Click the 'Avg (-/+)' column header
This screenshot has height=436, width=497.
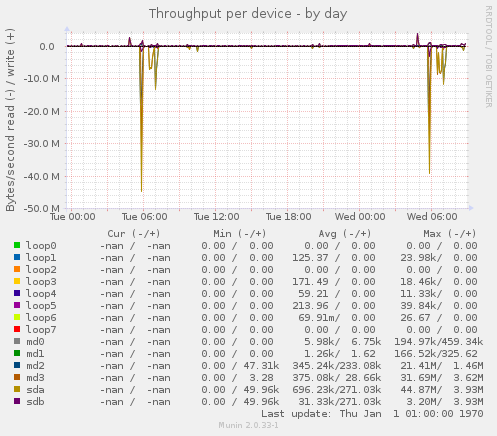pos(345,234)
